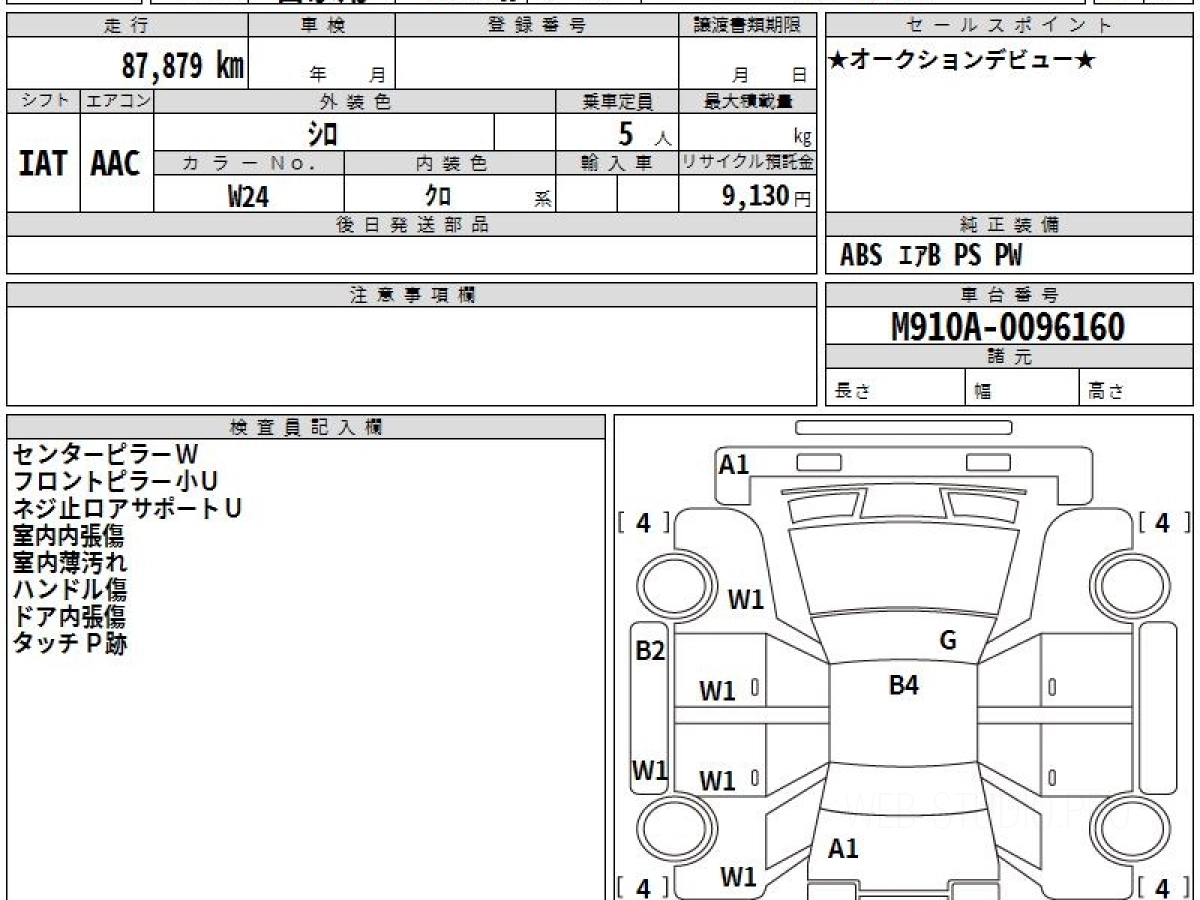Click the 高さ dimension cell
The width and height of the screenshot is (1200, 900).
point(1136,388)
